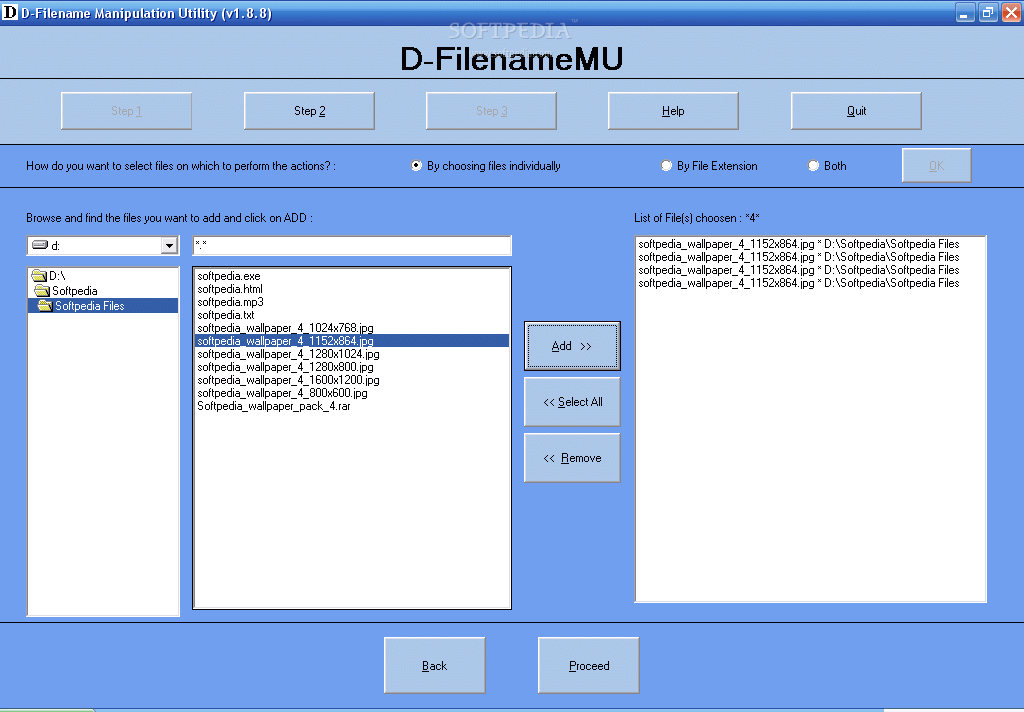Click the drive icon in drive selector
1024x712 pixels.
tap(40, 245)
